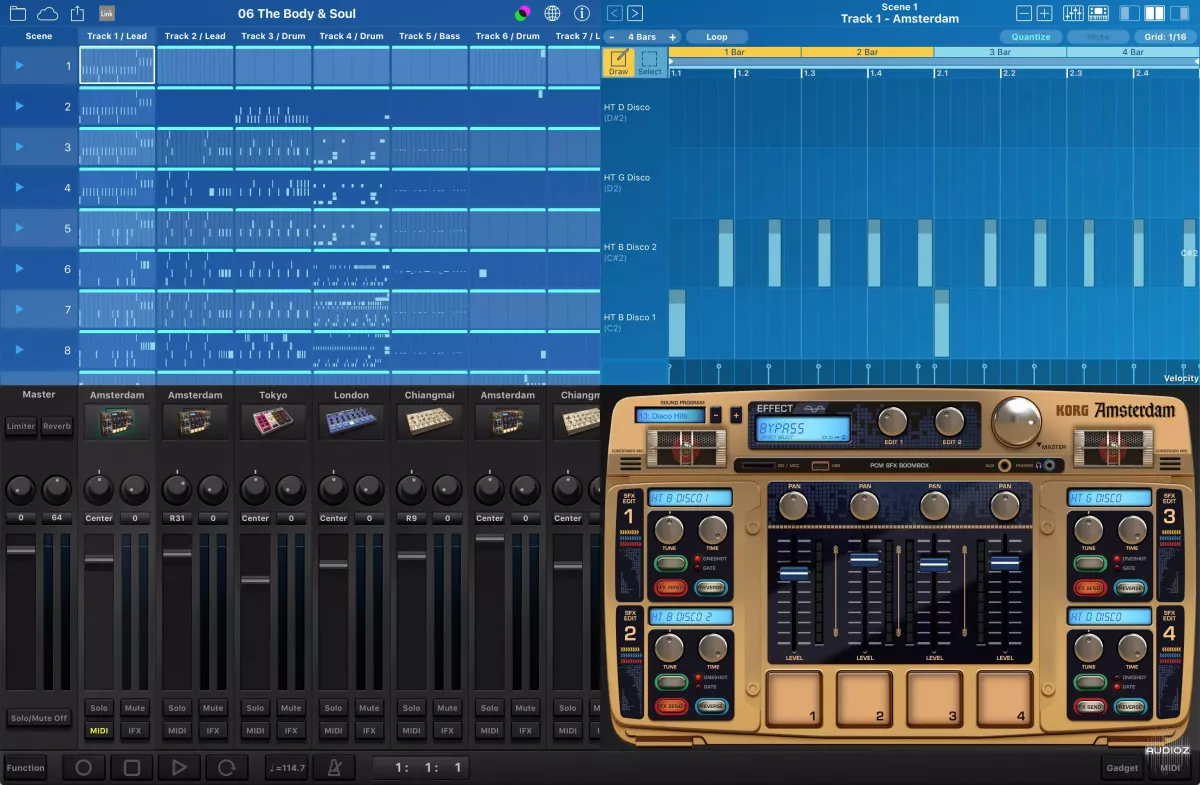Open the BYPASS effect select display

802,430
